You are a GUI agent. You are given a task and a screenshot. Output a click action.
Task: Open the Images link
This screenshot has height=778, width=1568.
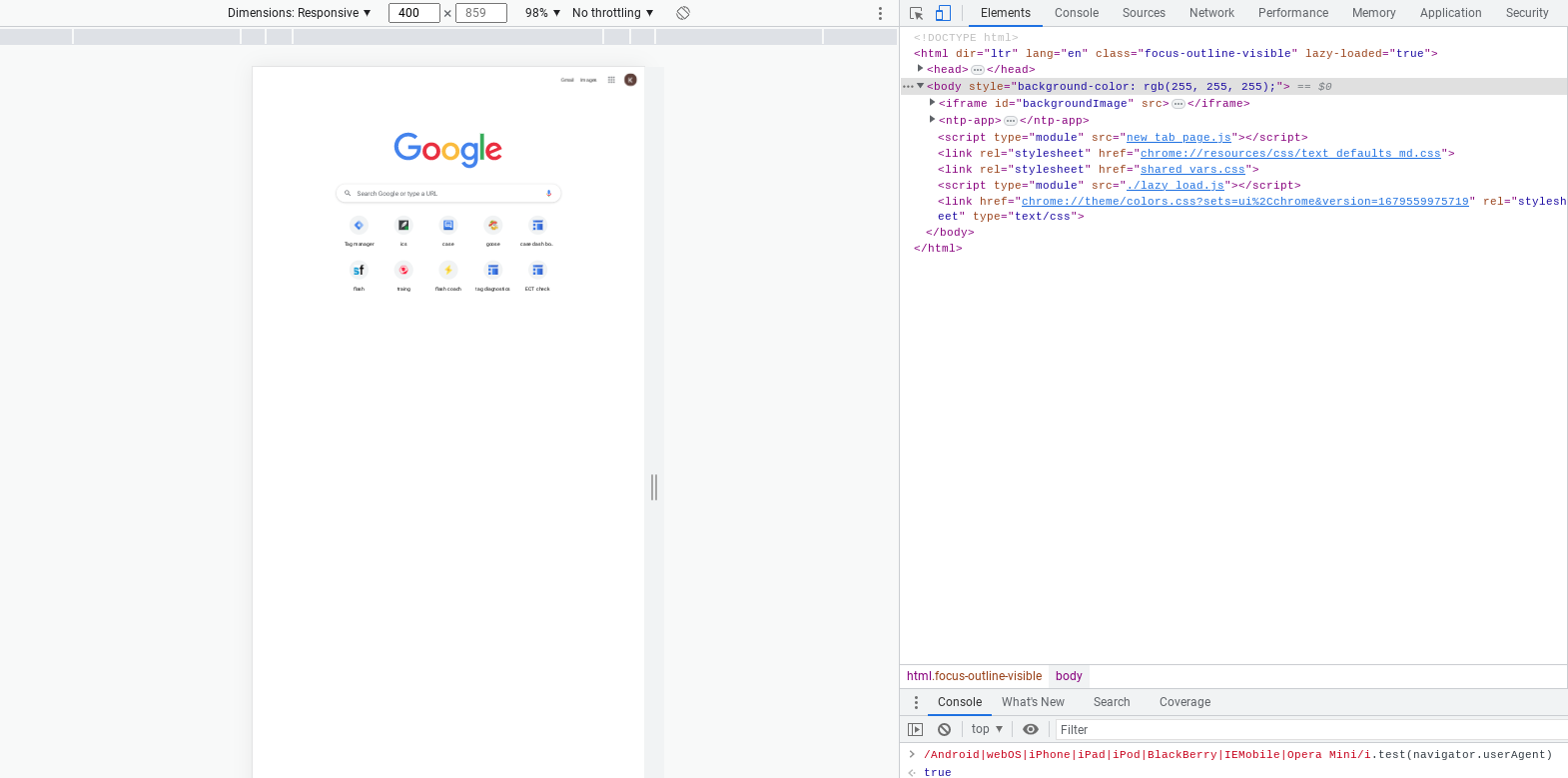point(588,80)
